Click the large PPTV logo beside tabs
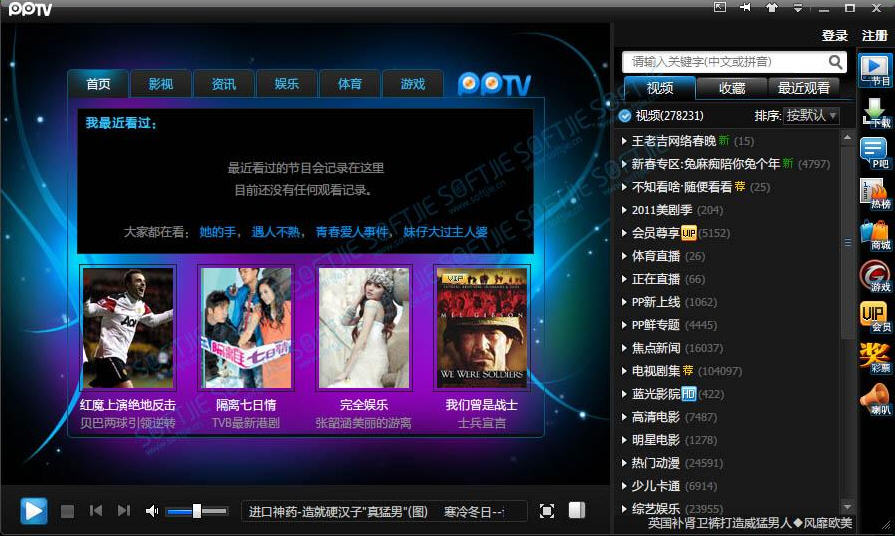The width and height of the screenshot is (895, 536). coord(494,84)
